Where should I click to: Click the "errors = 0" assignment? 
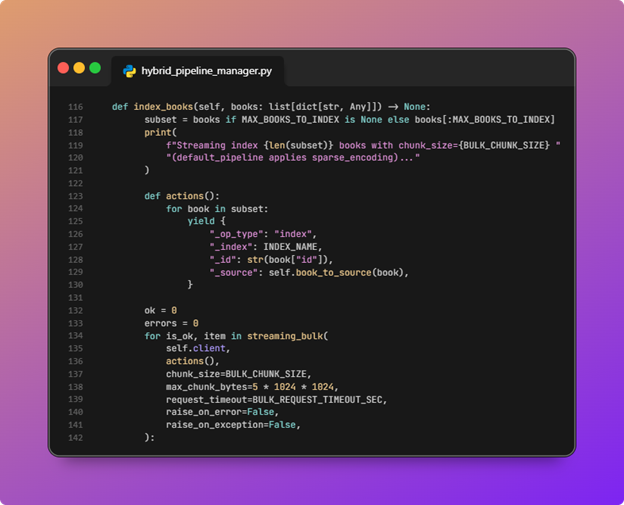pyautogui.click(x=172, y=323)
